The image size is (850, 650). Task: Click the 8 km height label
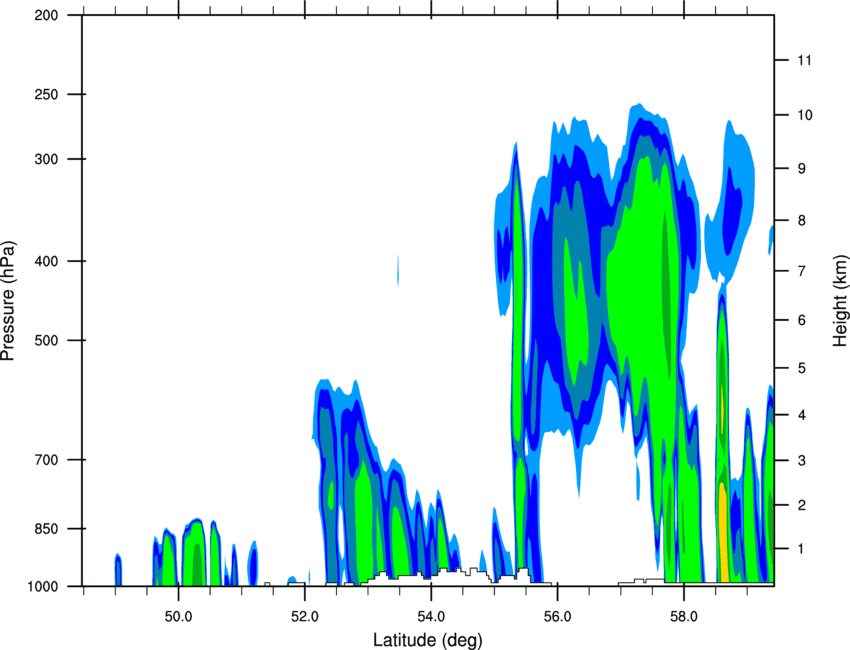coord(801,221)
